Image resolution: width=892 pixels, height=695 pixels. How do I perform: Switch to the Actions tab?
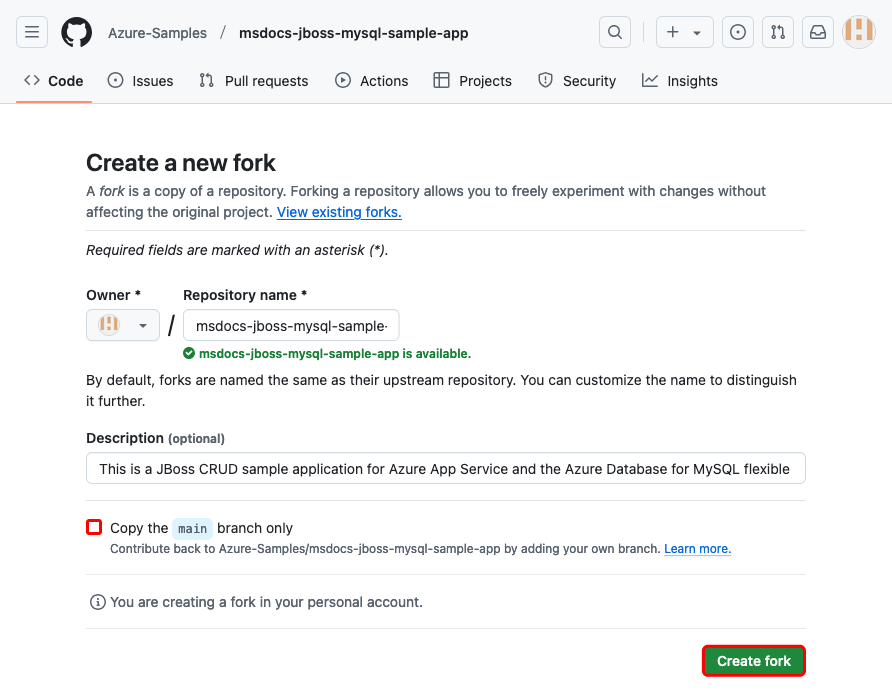[371, 80]
